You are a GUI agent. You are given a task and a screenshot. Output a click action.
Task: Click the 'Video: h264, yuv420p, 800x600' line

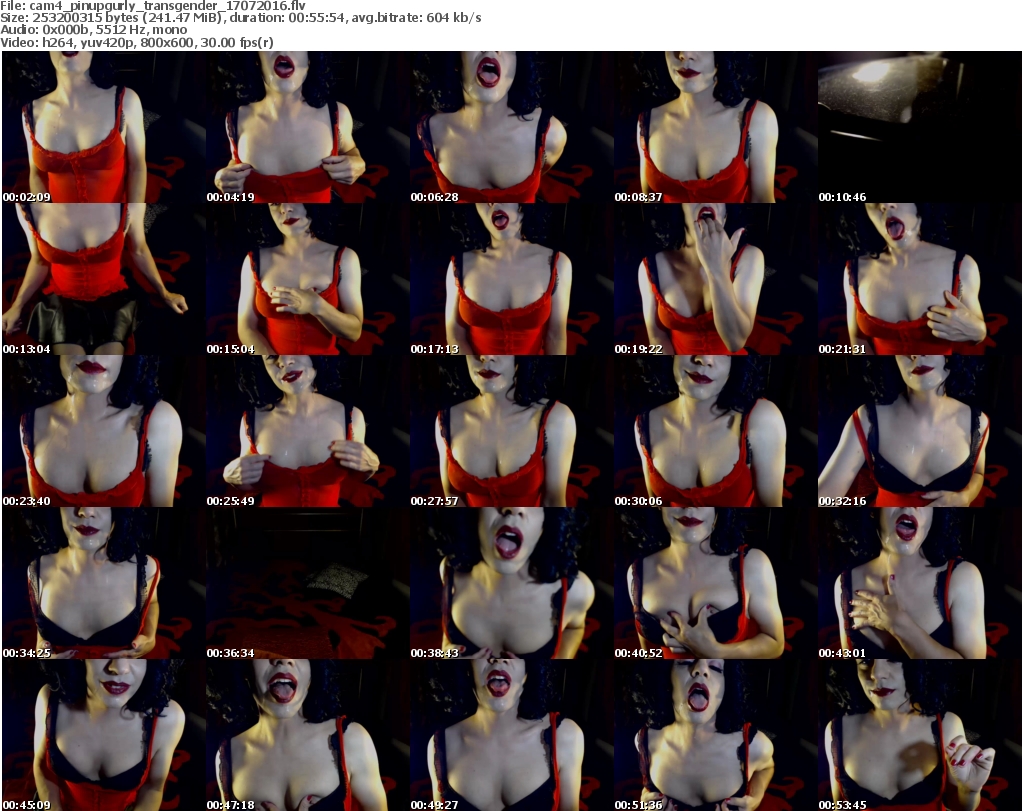point(136,42)
